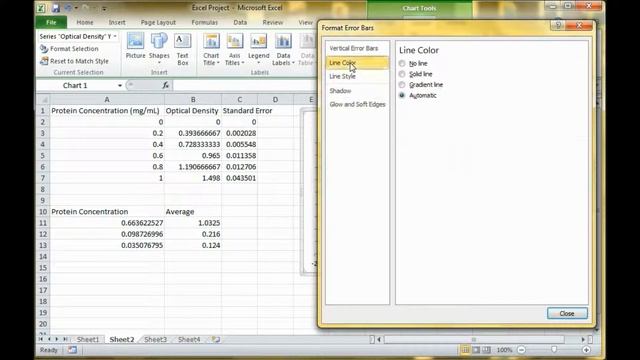Click the Excel application icon in title bar
The width and height of the screenshot is (640, 360).
pyautogui.click(x=41, y=8)
